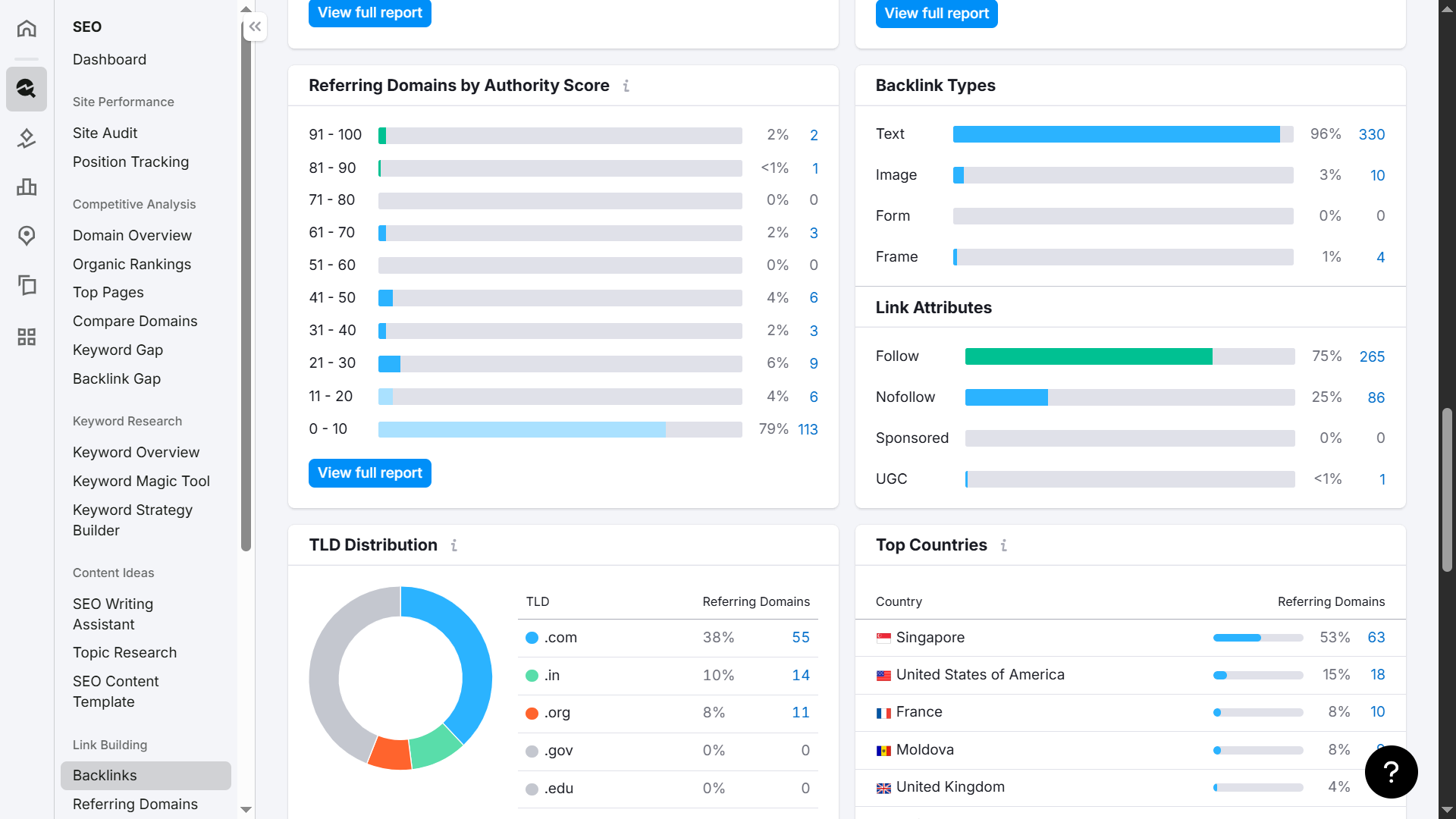Click the 55 domains link for .com
The image size is (1456, 819).
(x=801, y=637)
